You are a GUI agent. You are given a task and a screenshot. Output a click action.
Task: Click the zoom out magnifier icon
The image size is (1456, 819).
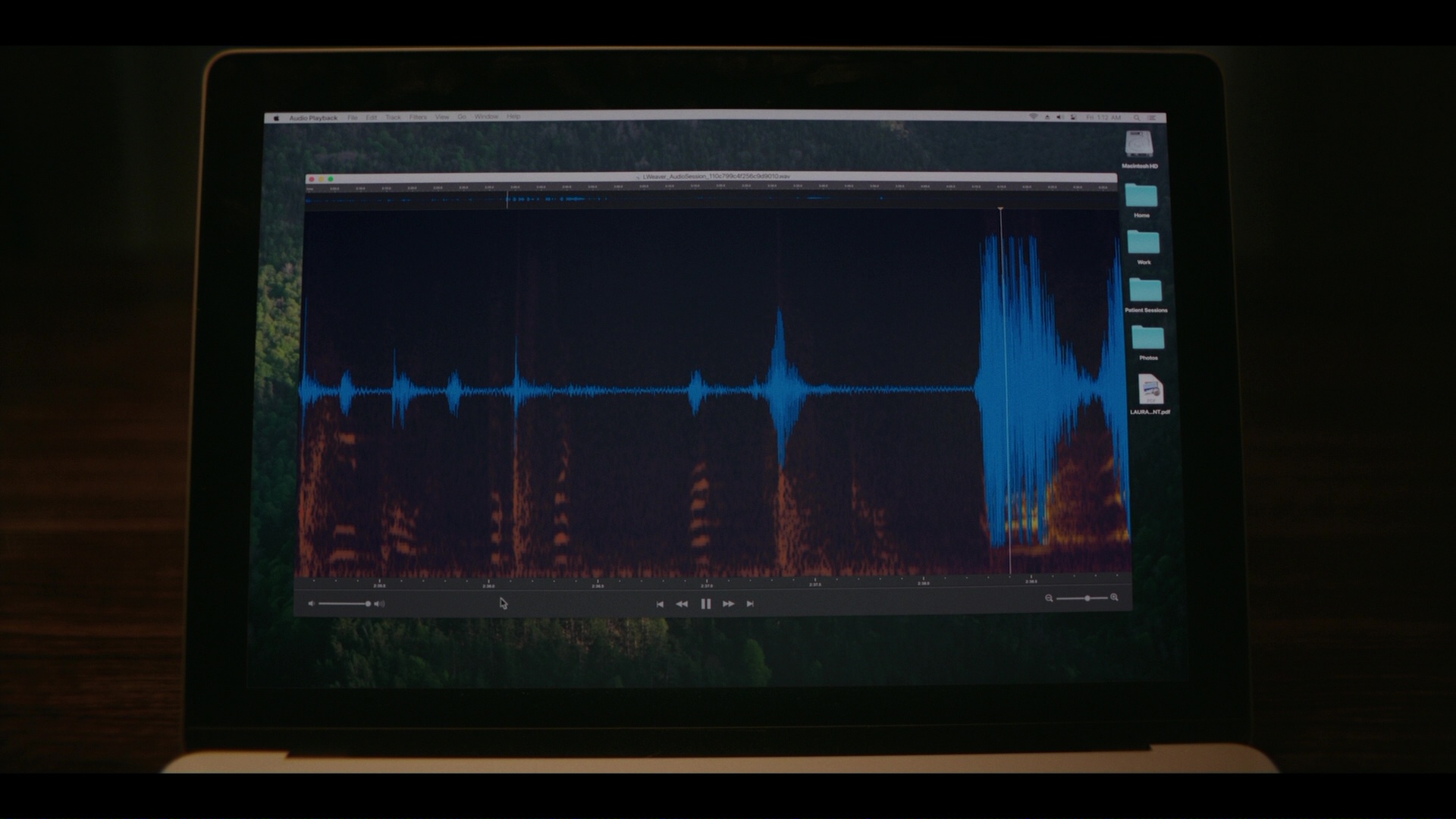coord(1049,598)
